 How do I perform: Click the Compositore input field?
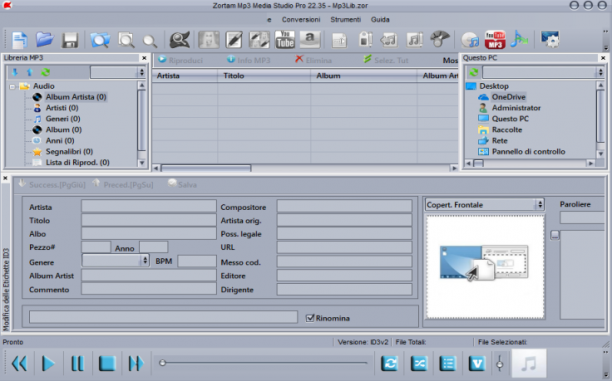[x=344, y=206]
